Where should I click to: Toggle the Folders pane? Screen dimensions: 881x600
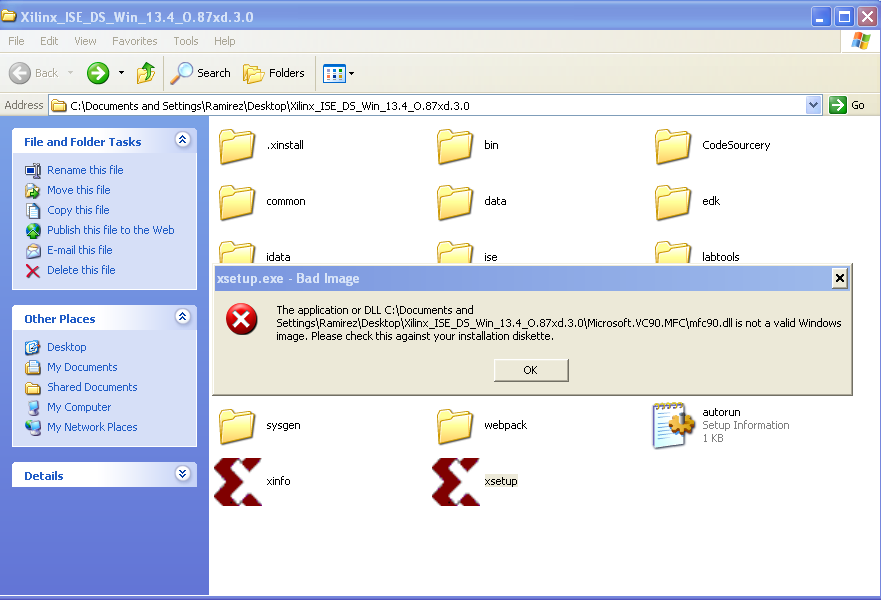coord(274,73)
